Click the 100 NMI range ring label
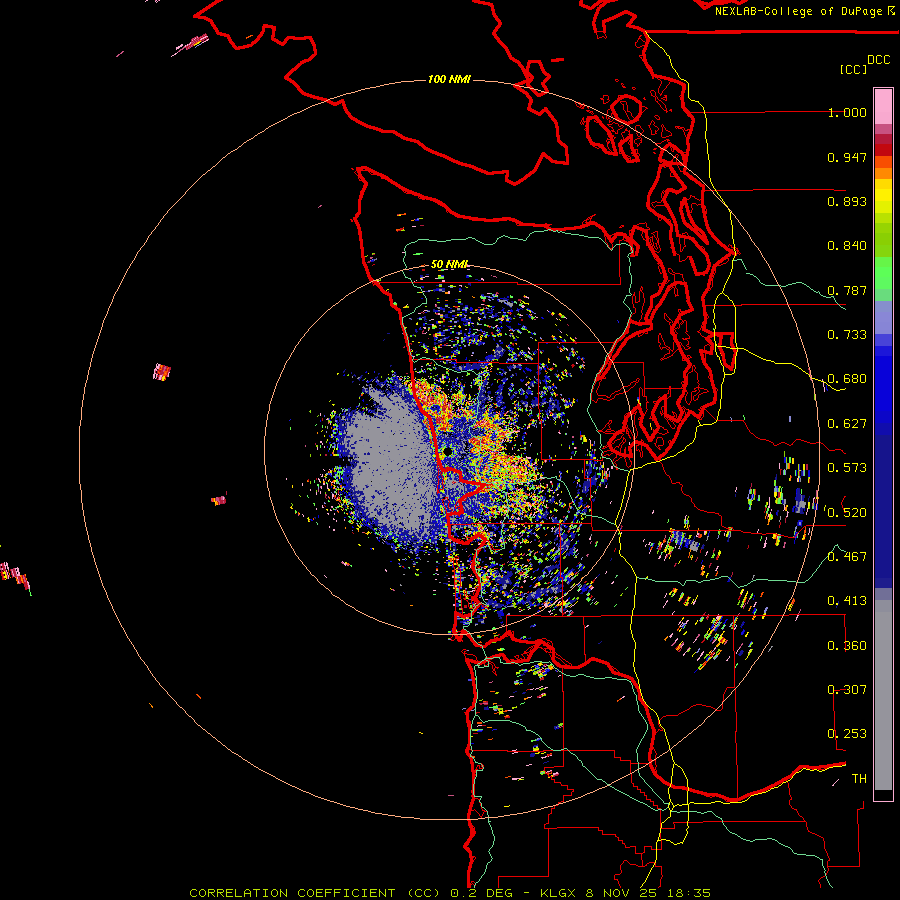The width and height of the screenshot is (900, 900). pyautogui.click(x=449, y=79)
